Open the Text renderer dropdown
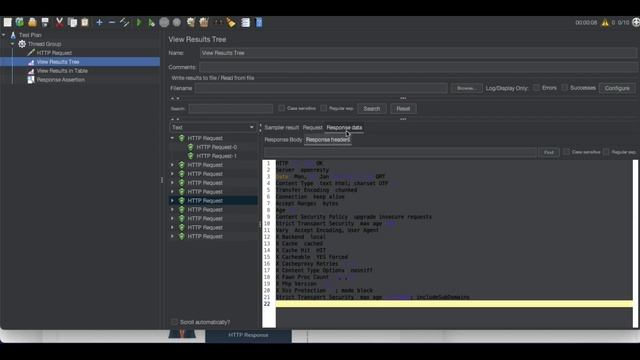 tap(213, 127)
